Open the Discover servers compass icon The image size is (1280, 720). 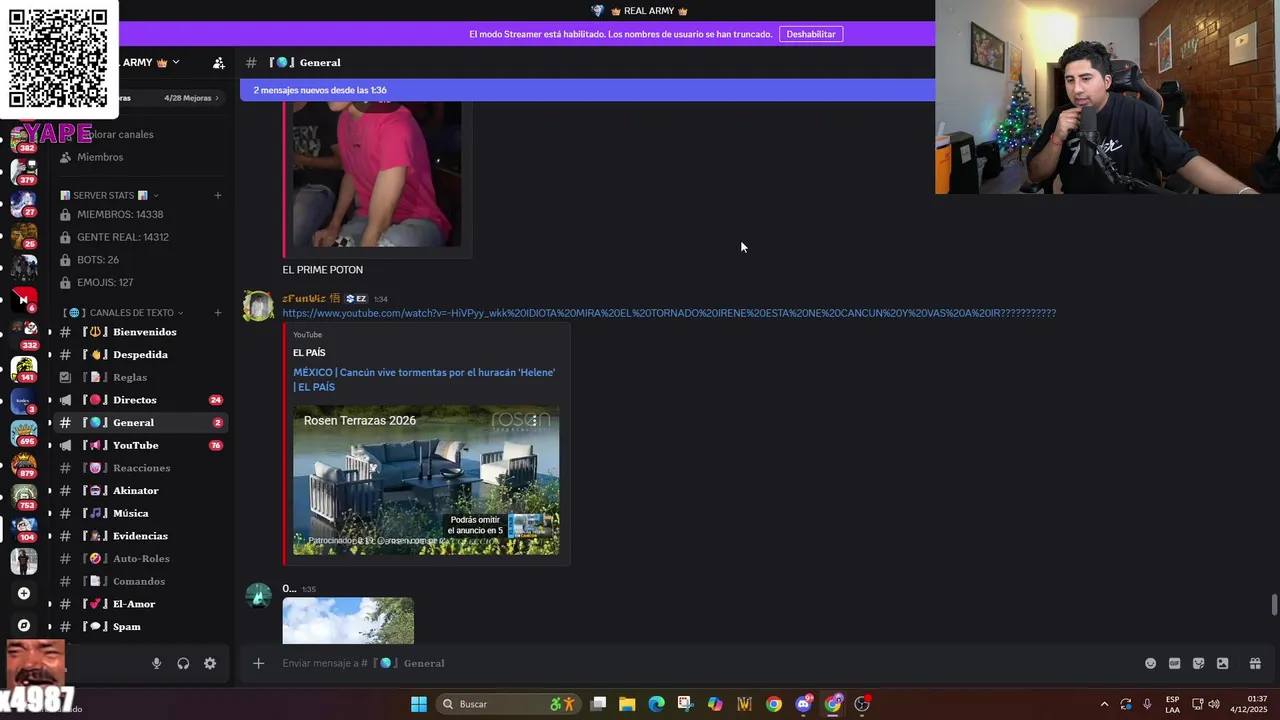point(24,625)
